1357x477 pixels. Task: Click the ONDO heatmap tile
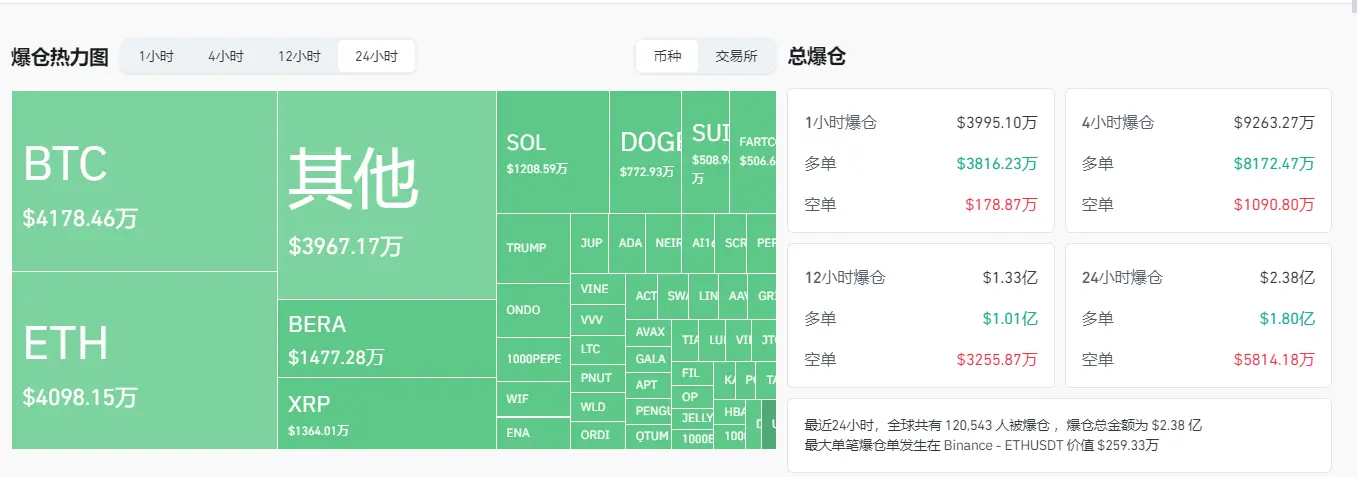tap(533, 310)
